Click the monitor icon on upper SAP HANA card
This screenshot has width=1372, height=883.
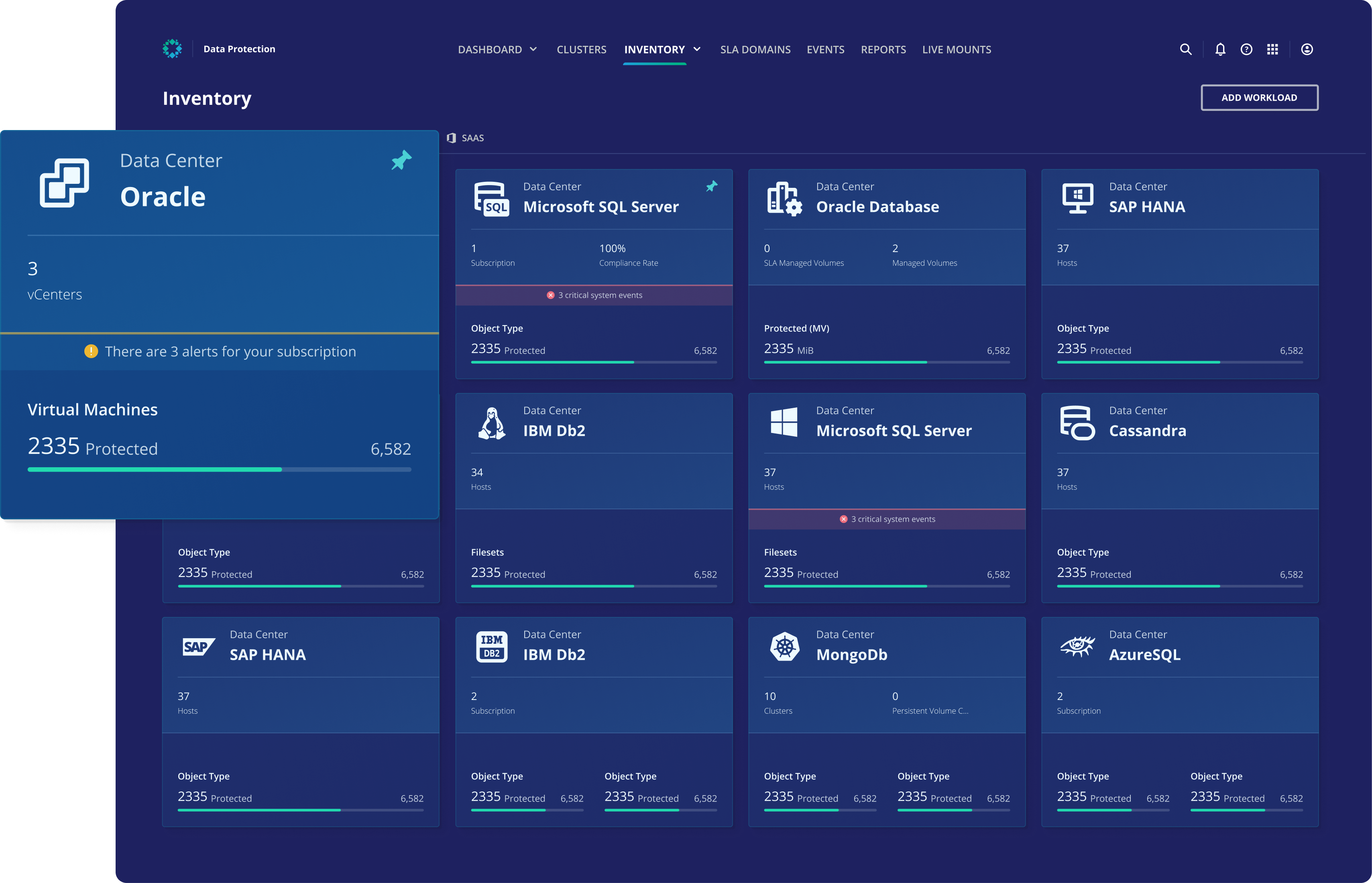pos(1077,198)
